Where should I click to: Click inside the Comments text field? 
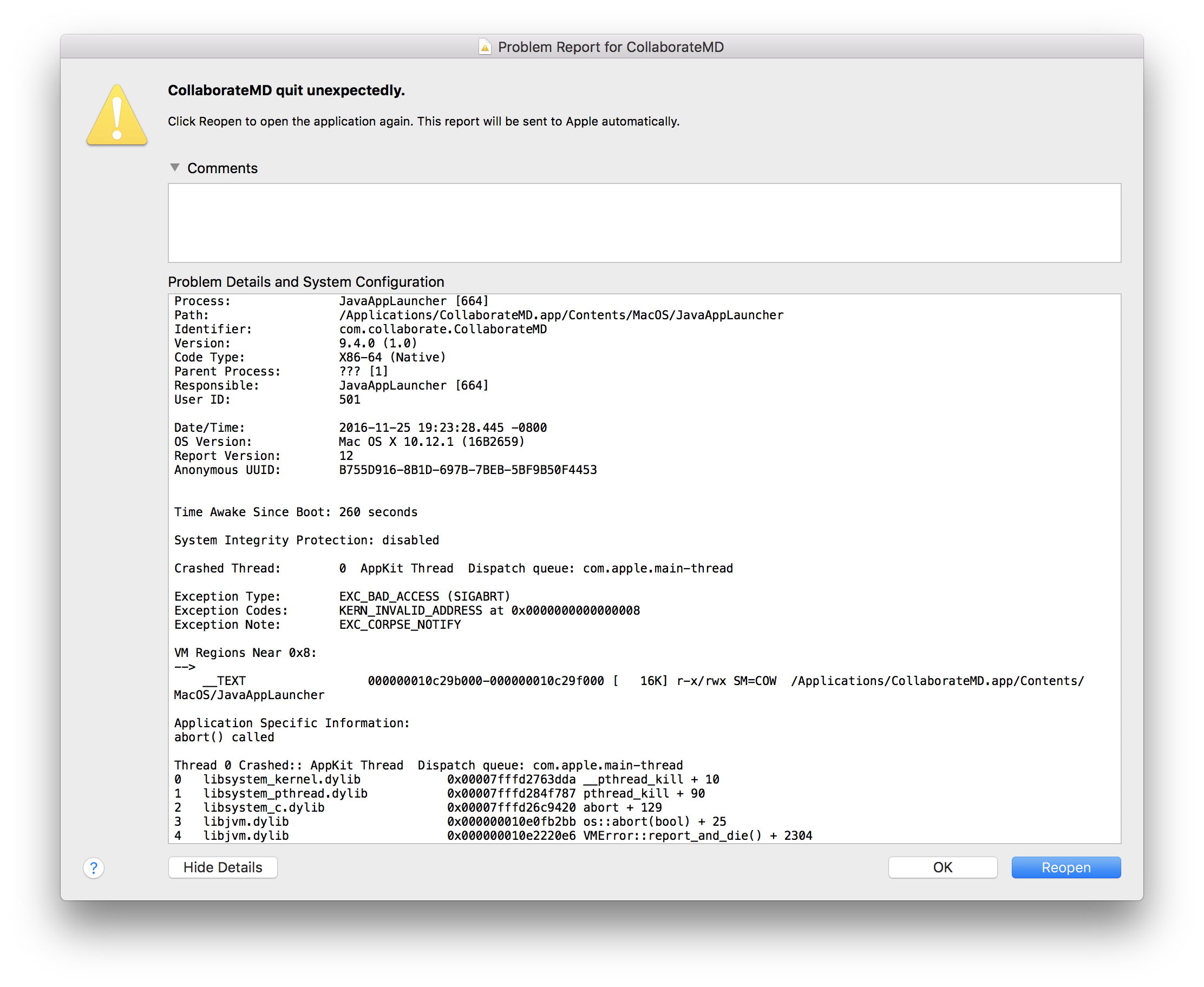[x=644, y=223]
